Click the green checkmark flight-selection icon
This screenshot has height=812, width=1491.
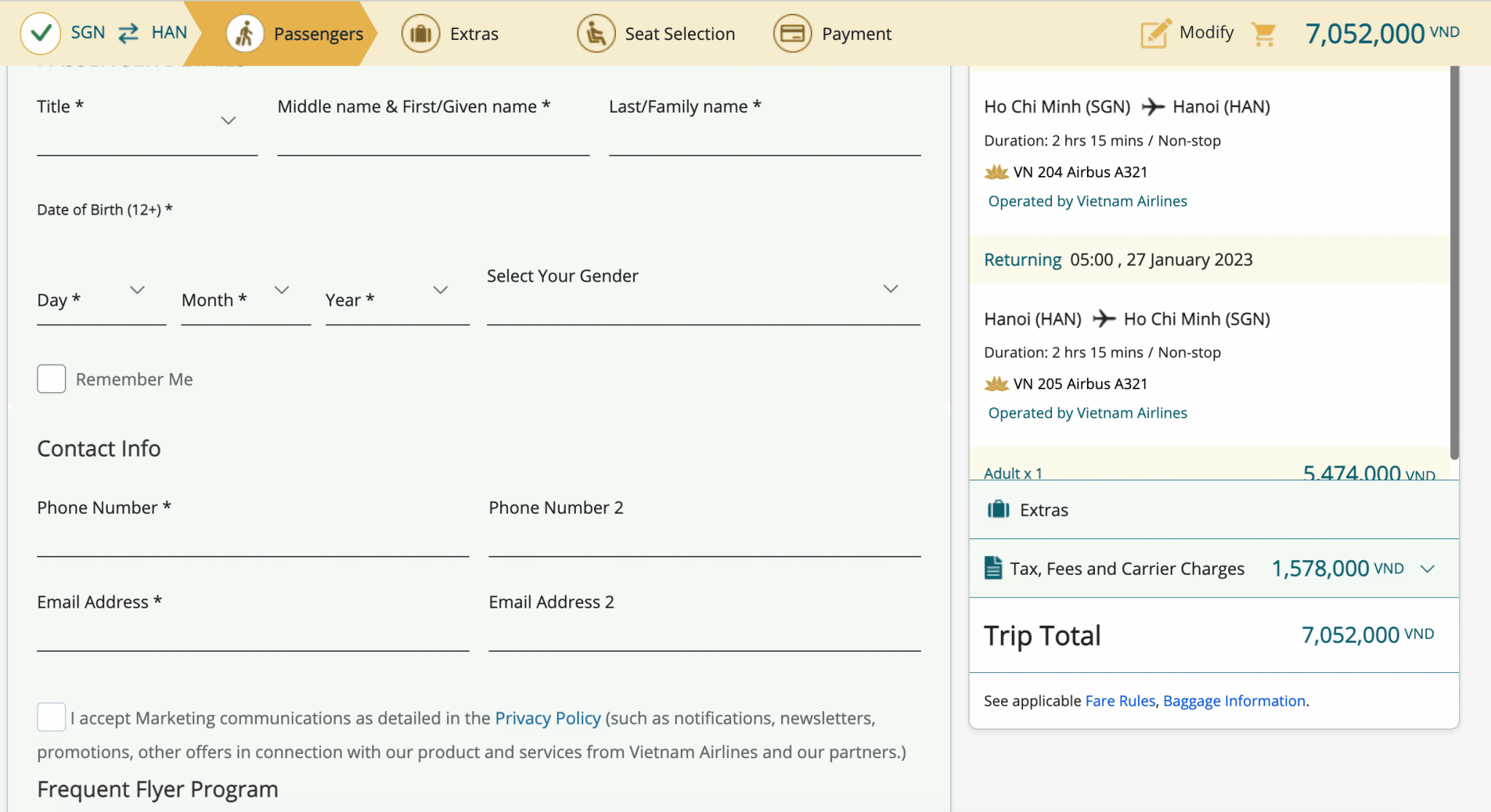pyautogui.click(x=41, y=33)
